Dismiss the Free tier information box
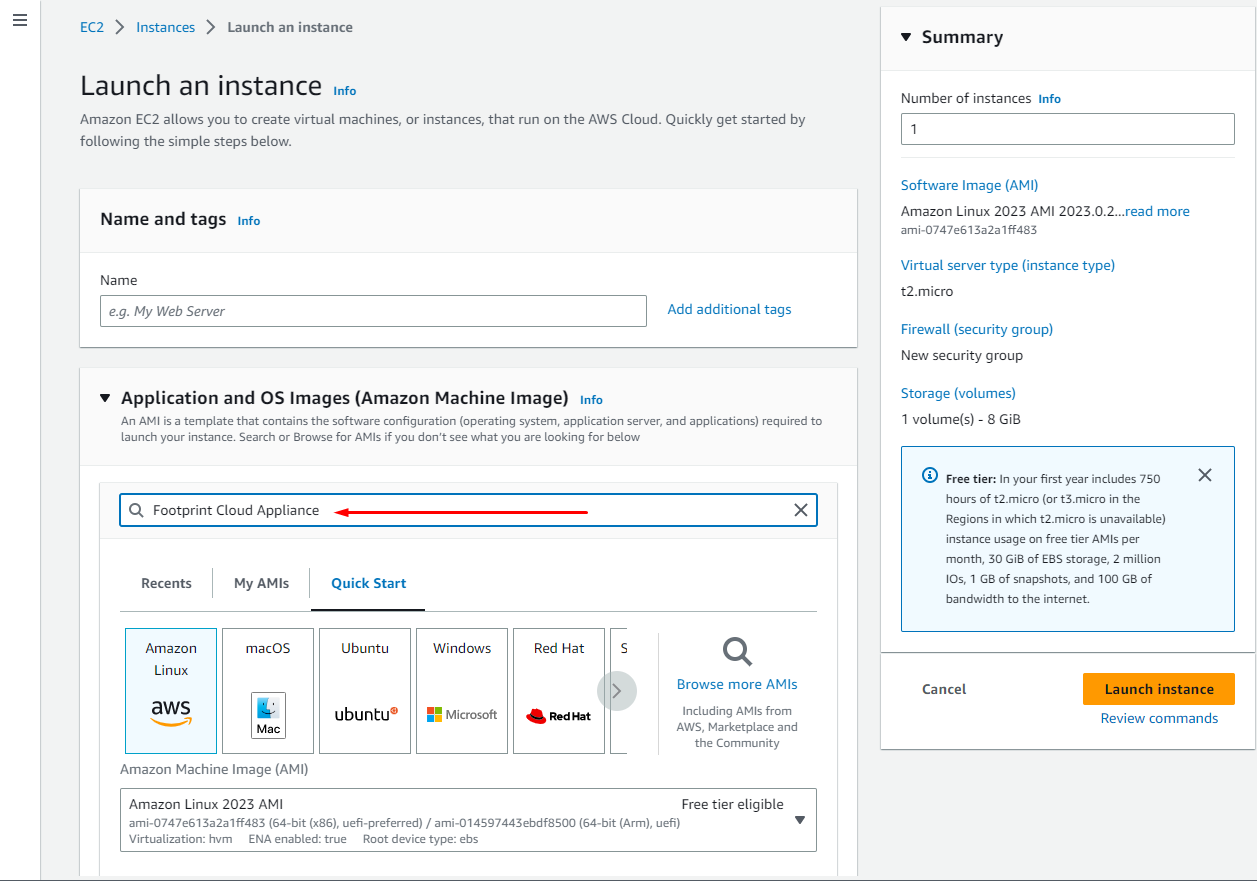Screen dimensions: 1257x881 point(1204,475)
